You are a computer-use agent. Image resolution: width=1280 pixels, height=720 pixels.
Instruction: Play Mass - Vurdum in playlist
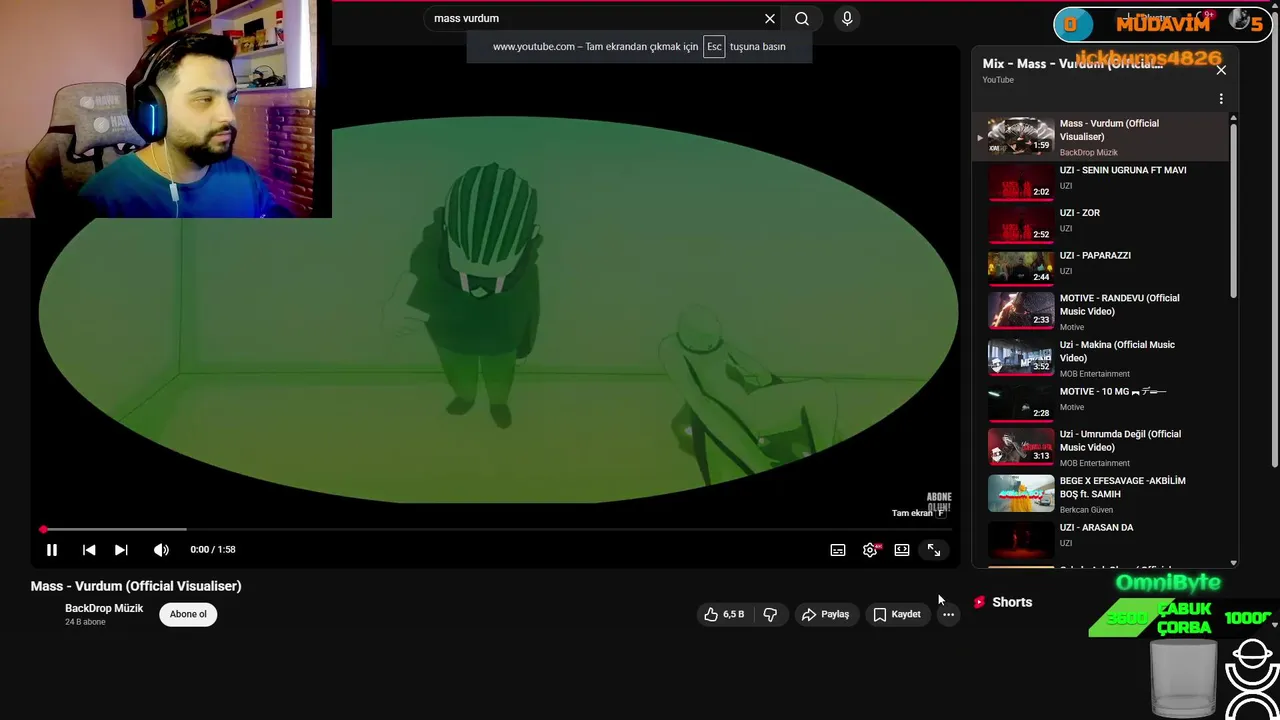click(x=1100, y=137)
